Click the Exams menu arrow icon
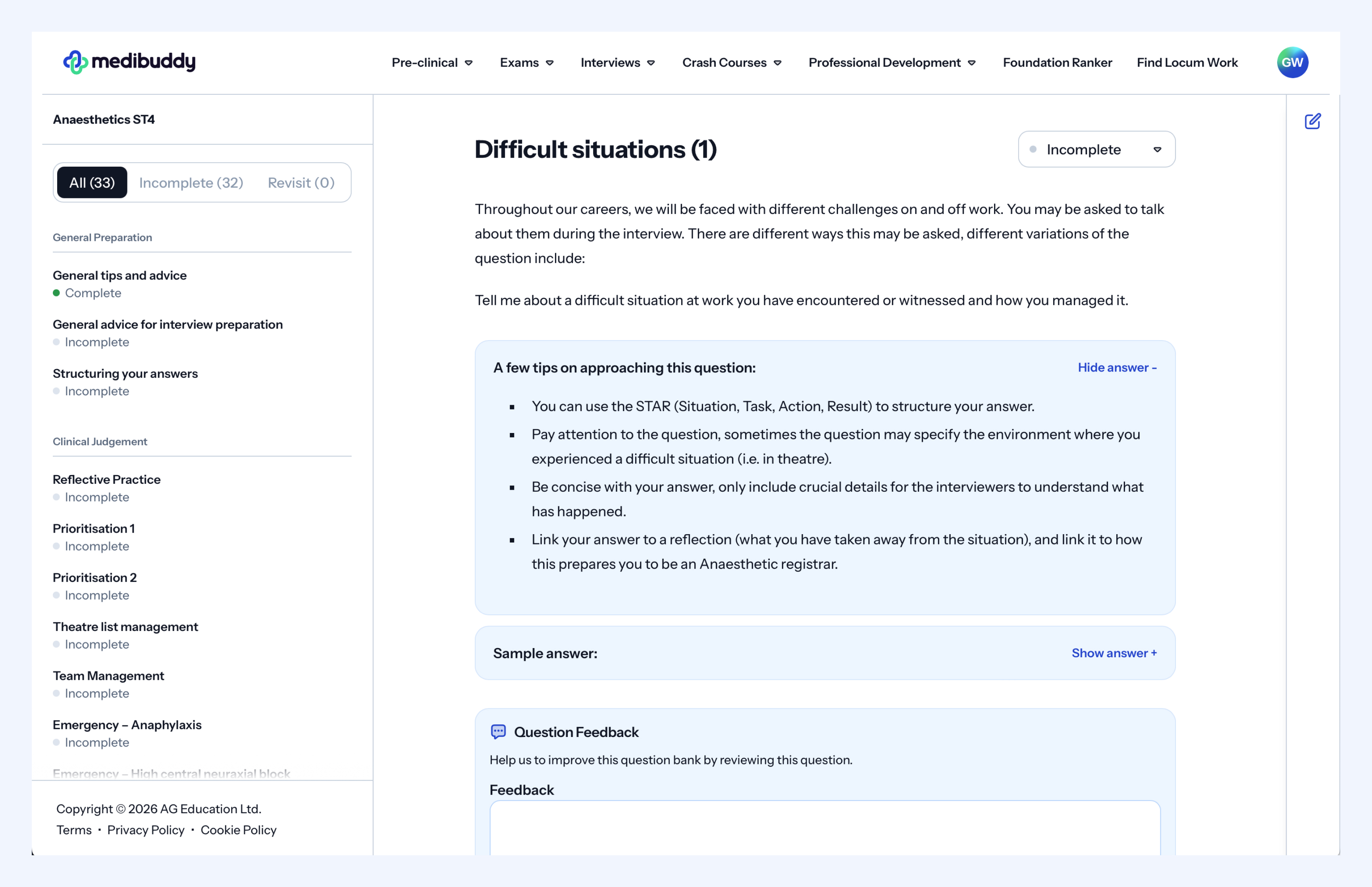1372x887 pixels. pos(549,63)
